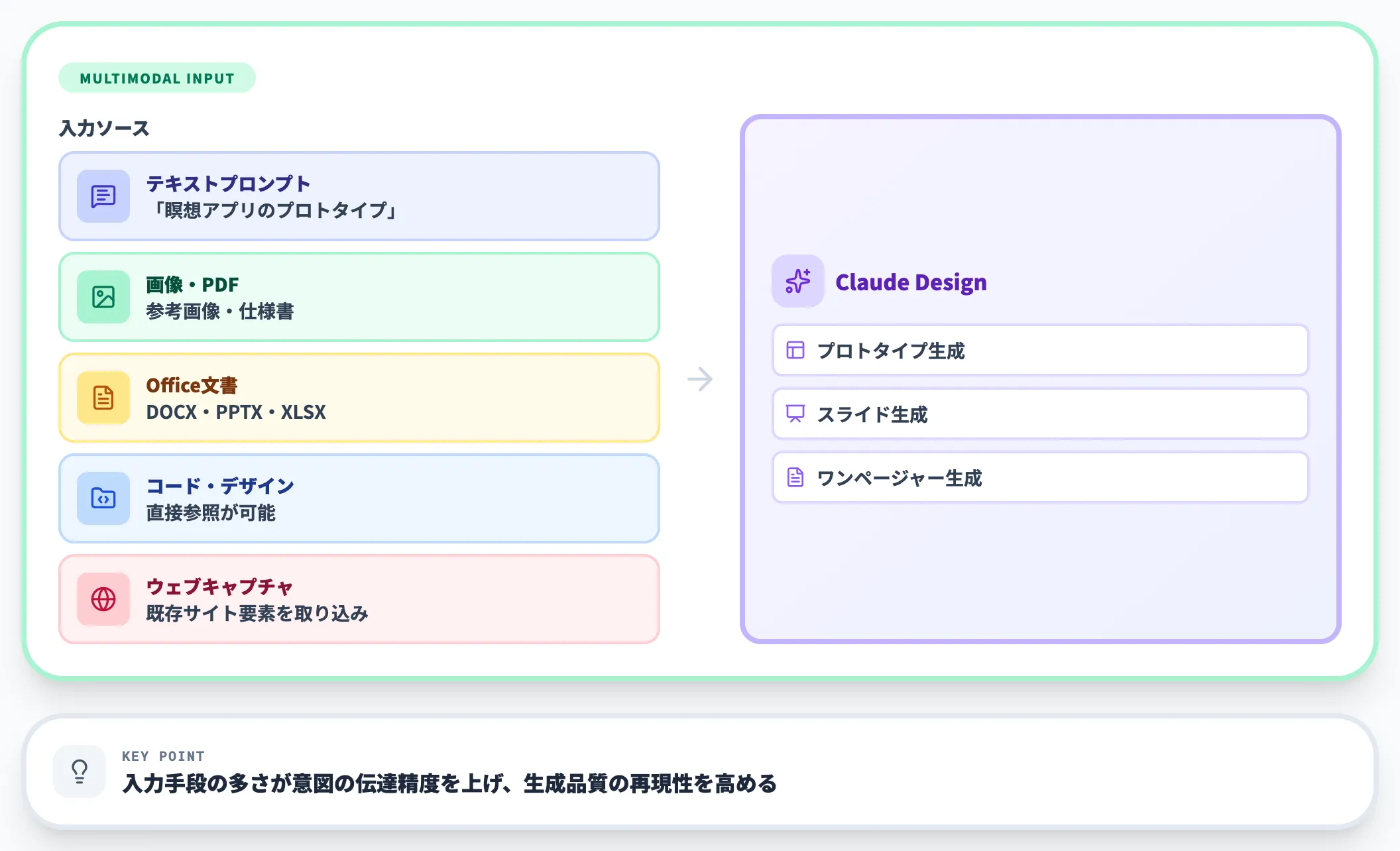Select the globe icon on ウェブキャプチャ

[x=103, y=600]
